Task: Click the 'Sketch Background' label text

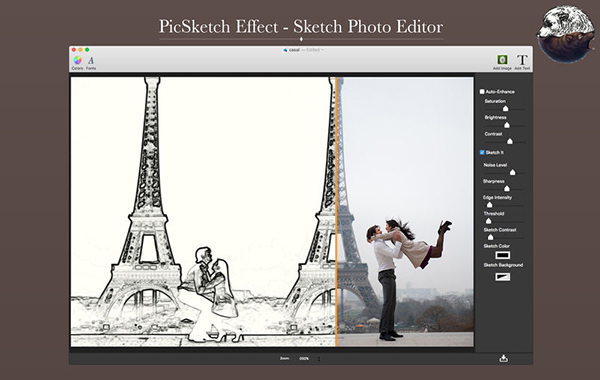Action: [503, 265]
